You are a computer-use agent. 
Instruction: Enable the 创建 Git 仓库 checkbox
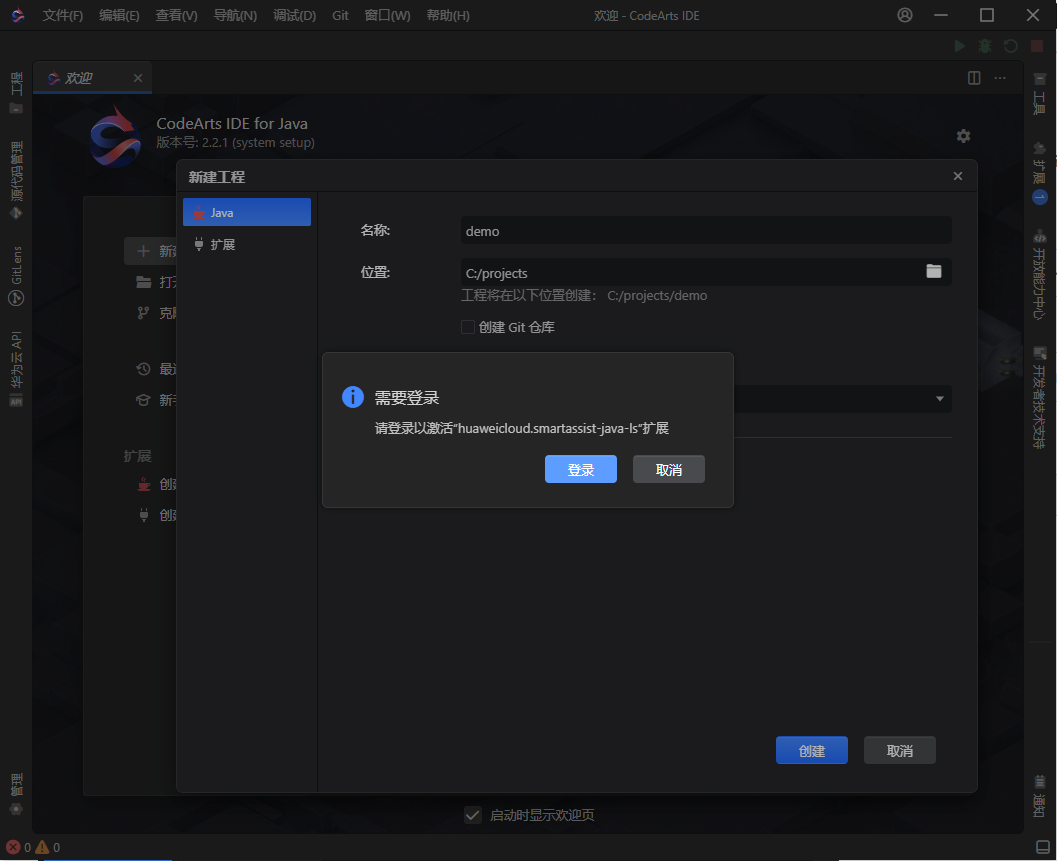(x=467, y=326)
